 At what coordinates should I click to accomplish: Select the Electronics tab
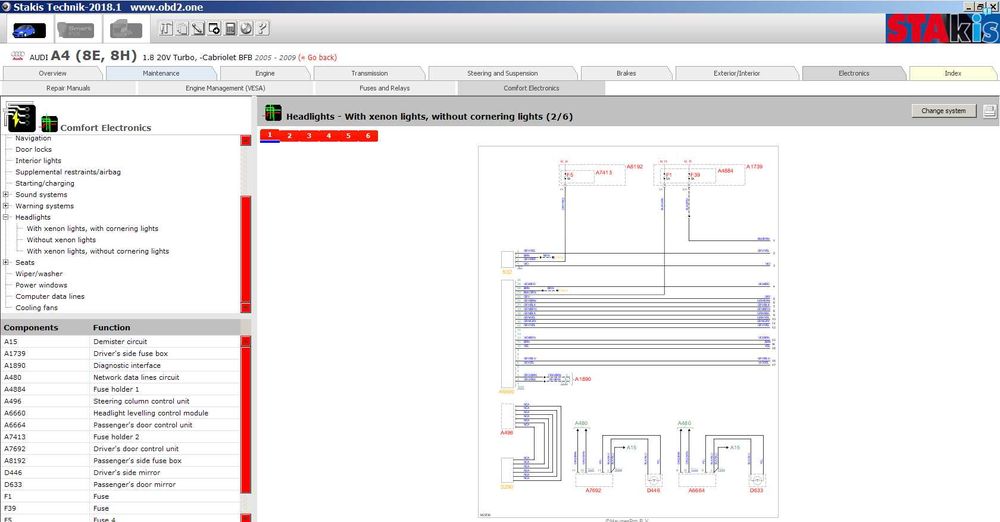(x=853, y=73)
